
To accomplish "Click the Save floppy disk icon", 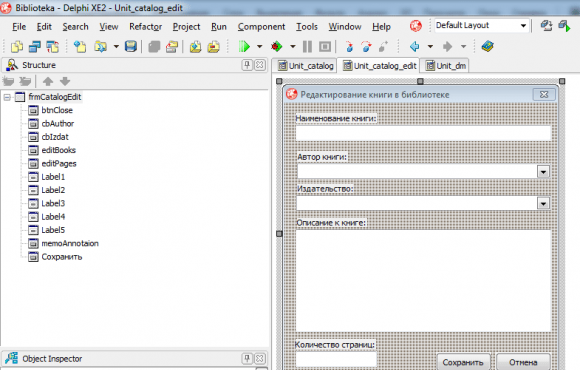I will pyautogui.click(x=131, y=47).
